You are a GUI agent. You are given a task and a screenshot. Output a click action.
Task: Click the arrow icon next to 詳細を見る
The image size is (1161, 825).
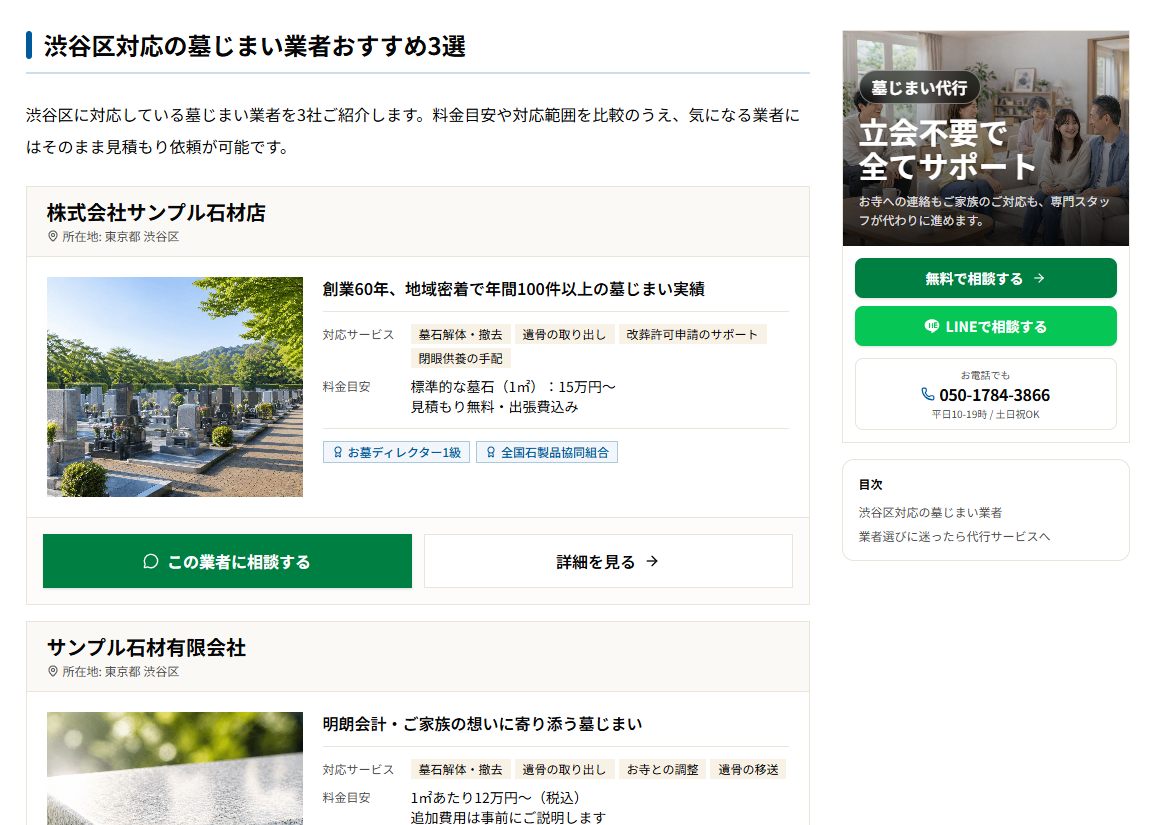coord(652,561)
